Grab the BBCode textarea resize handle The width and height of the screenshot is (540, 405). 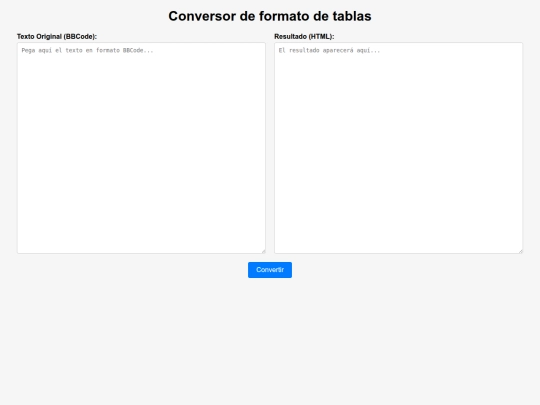[263, 251]
